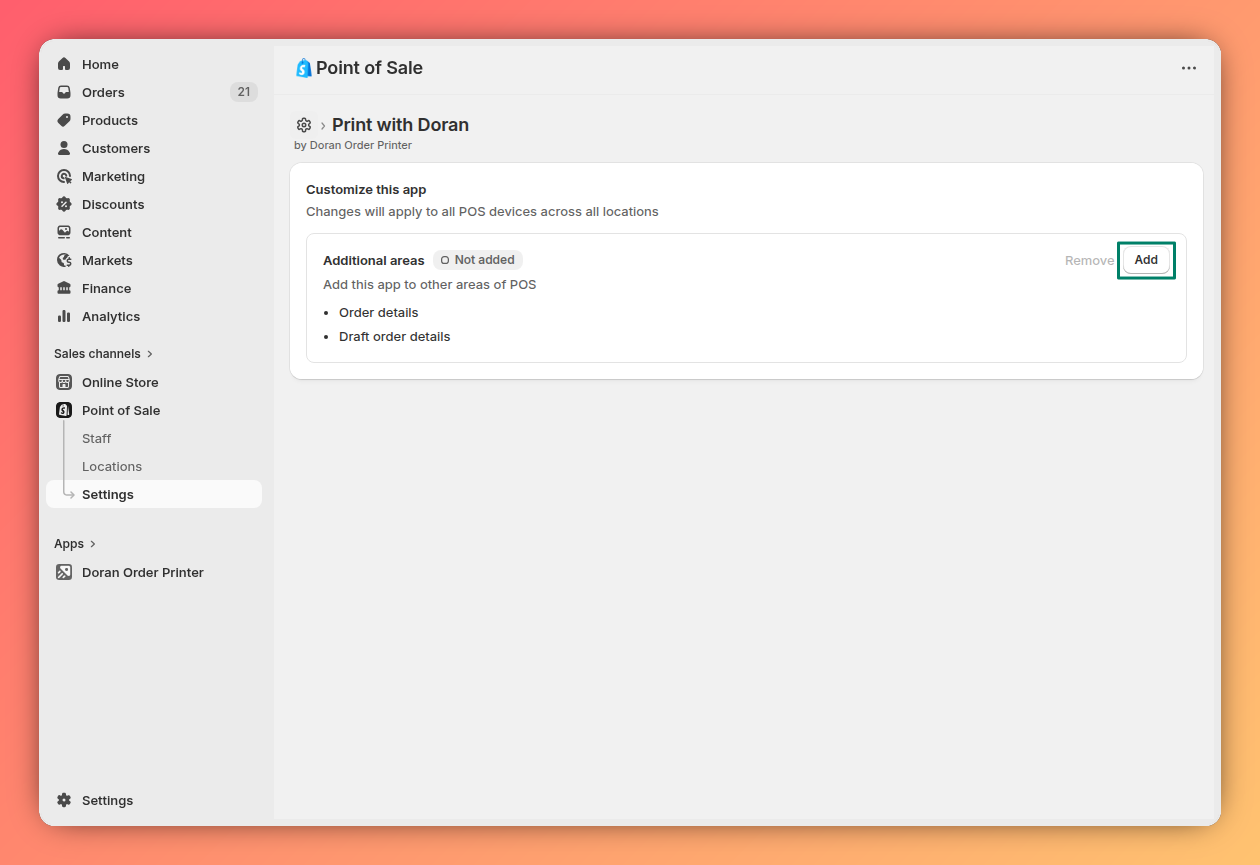Click the Point of Sale header title
1260x865 pixels.
click(x=369, y=68)
